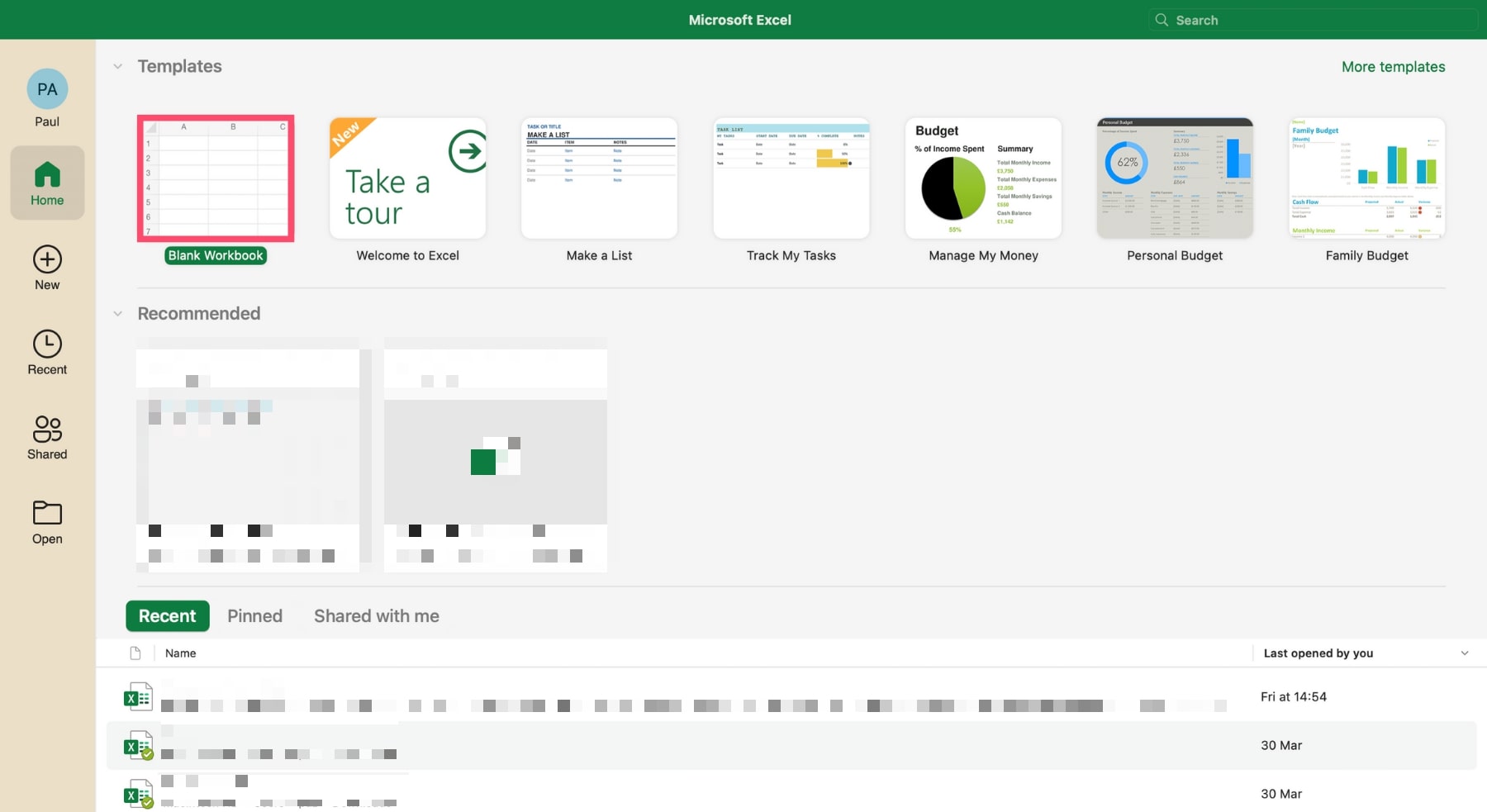Switch to the Shared with me tab

(377, 616)
